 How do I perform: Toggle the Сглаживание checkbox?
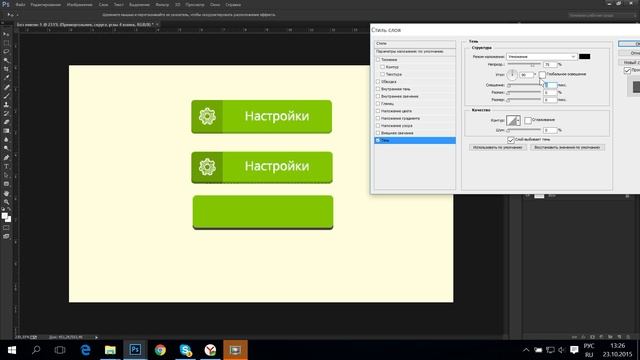pyautogui.click(x=528, y=120)
